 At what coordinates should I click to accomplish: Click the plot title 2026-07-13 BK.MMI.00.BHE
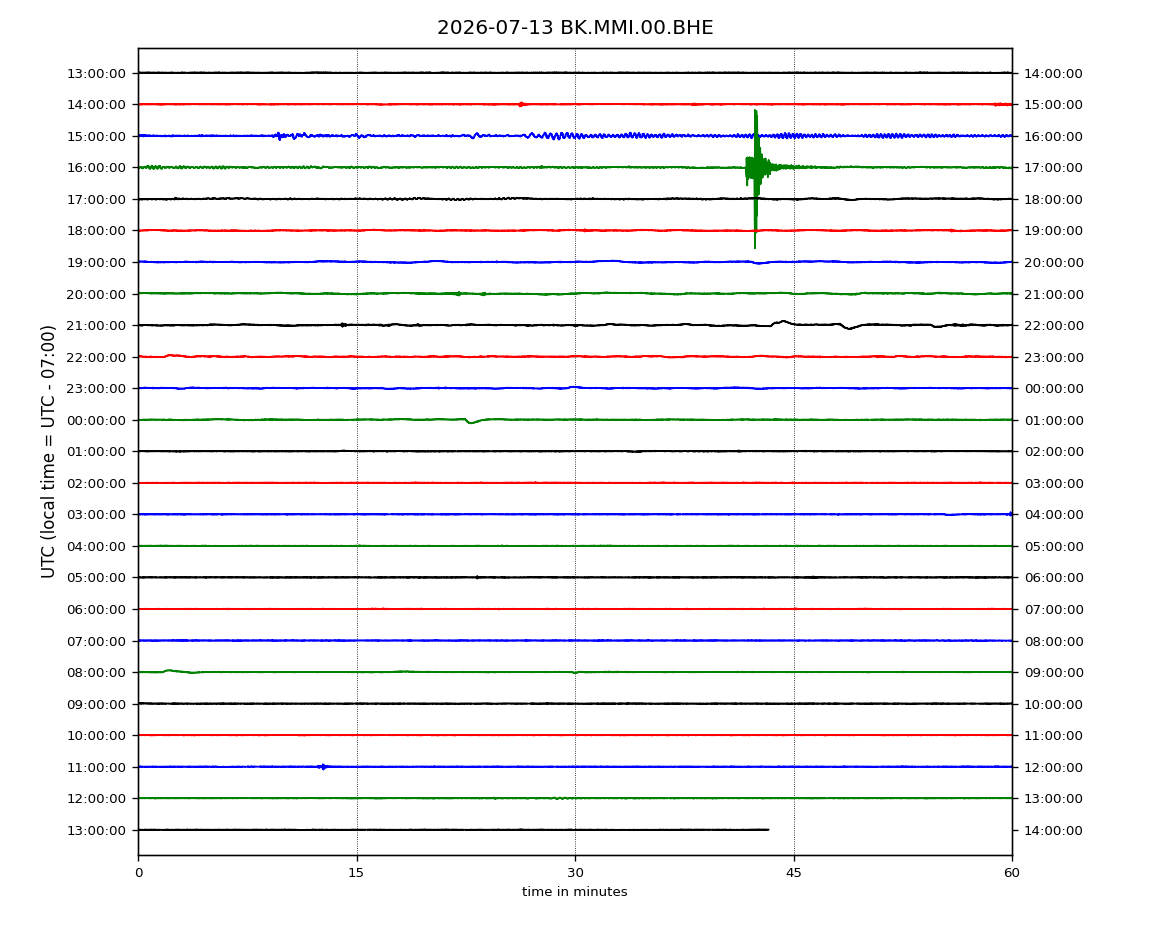click(x=575, y=28)
